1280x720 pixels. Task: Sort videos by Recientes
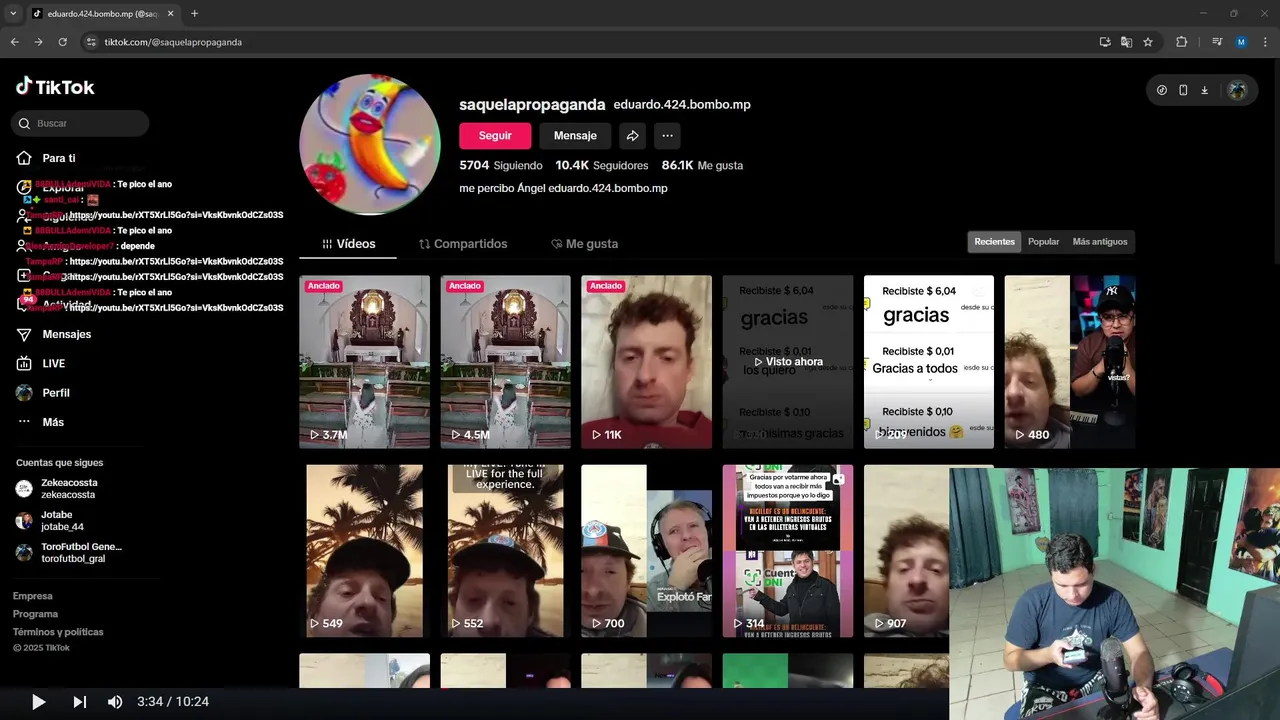995,242
